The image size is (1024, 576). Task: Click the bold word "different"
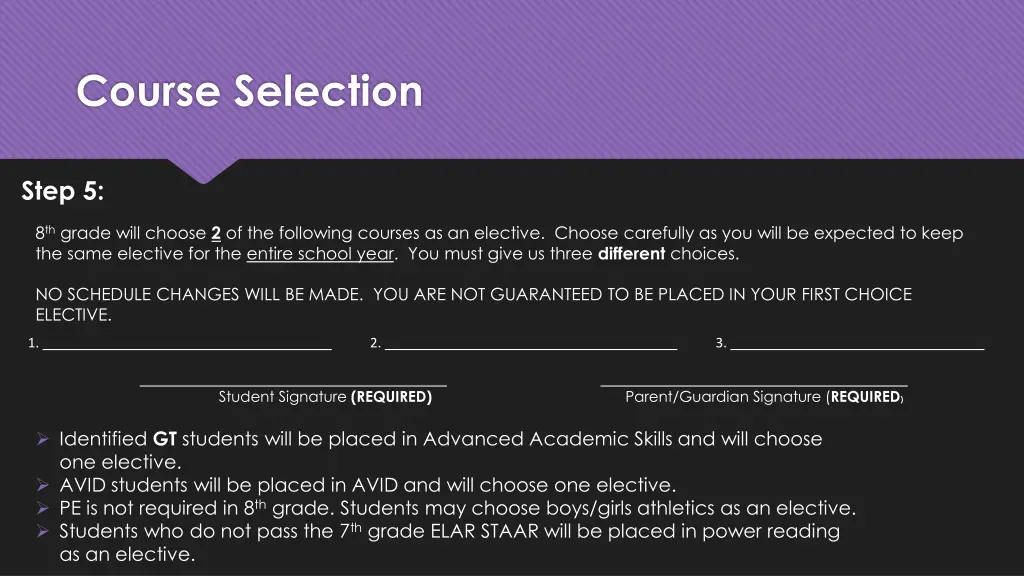pos(631,254)
